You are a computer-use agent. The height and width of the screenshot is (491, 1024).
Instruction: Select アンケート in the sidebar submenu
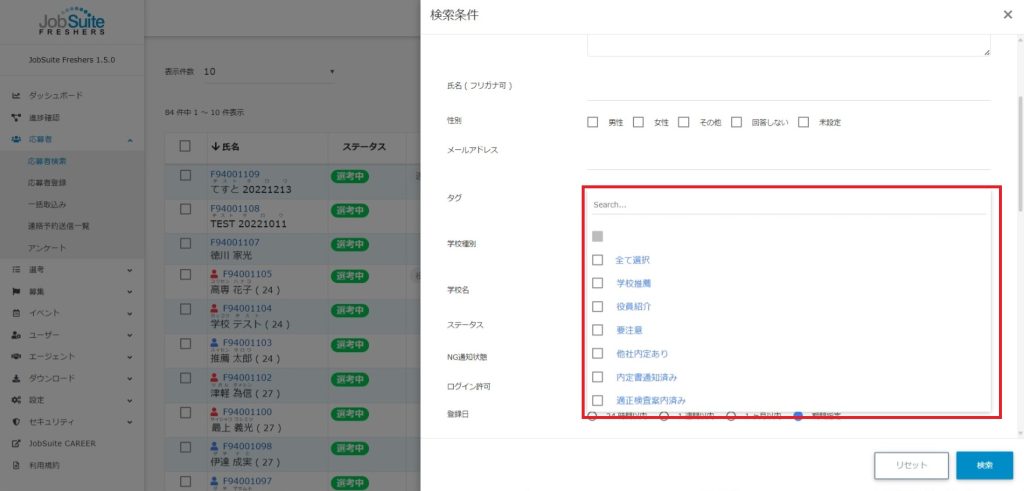[x=47, y=248]
